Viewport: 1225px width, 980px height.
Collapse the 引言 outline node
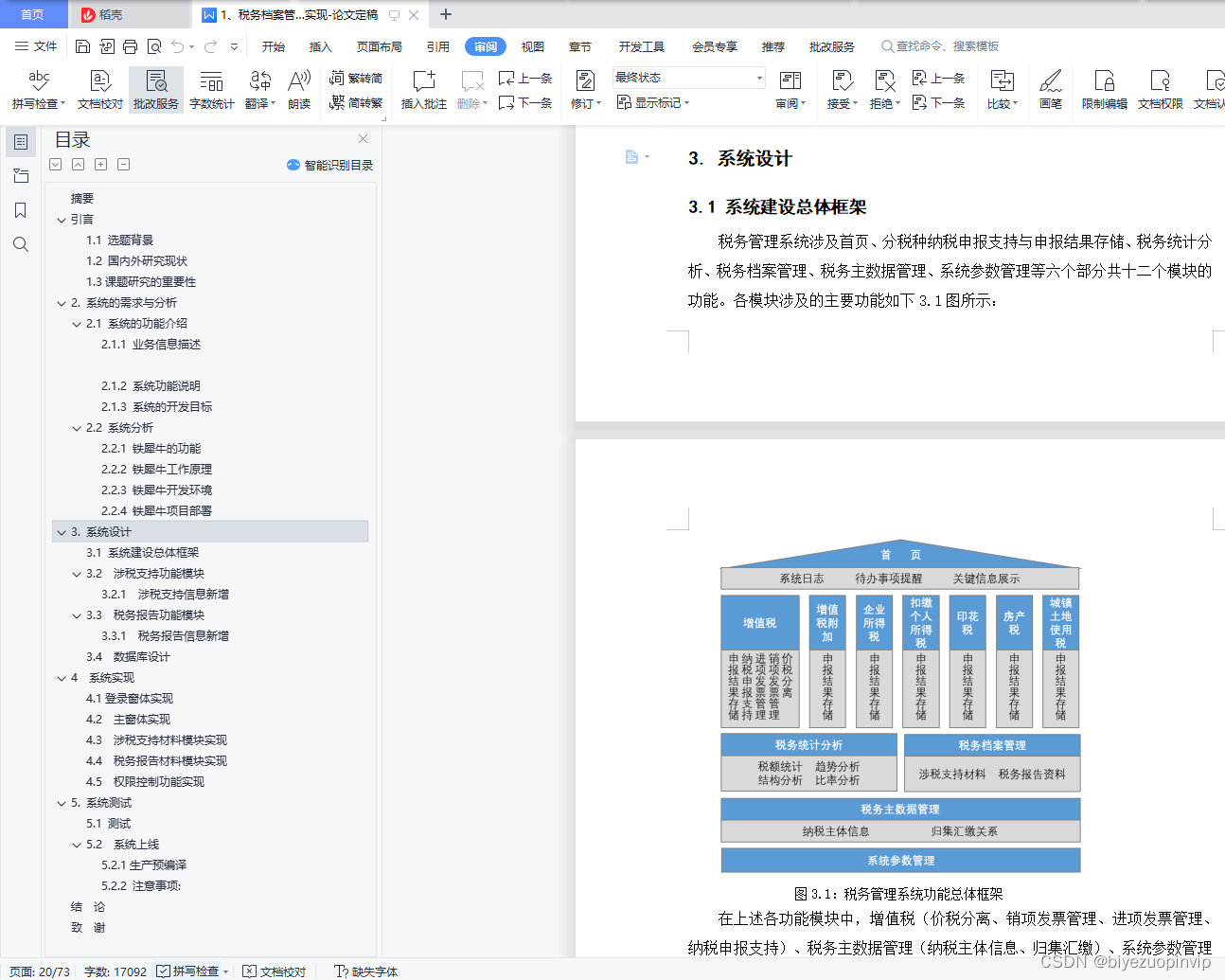pyautogui.click(x=62, y=220)
